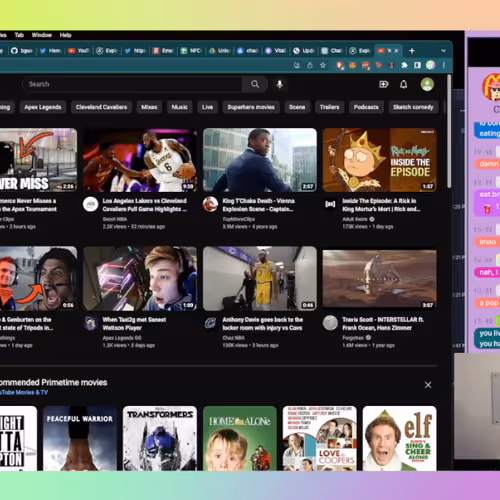Select the Superhero movies filter chip
Screen dimensions: 500x500
coord(251,107)
